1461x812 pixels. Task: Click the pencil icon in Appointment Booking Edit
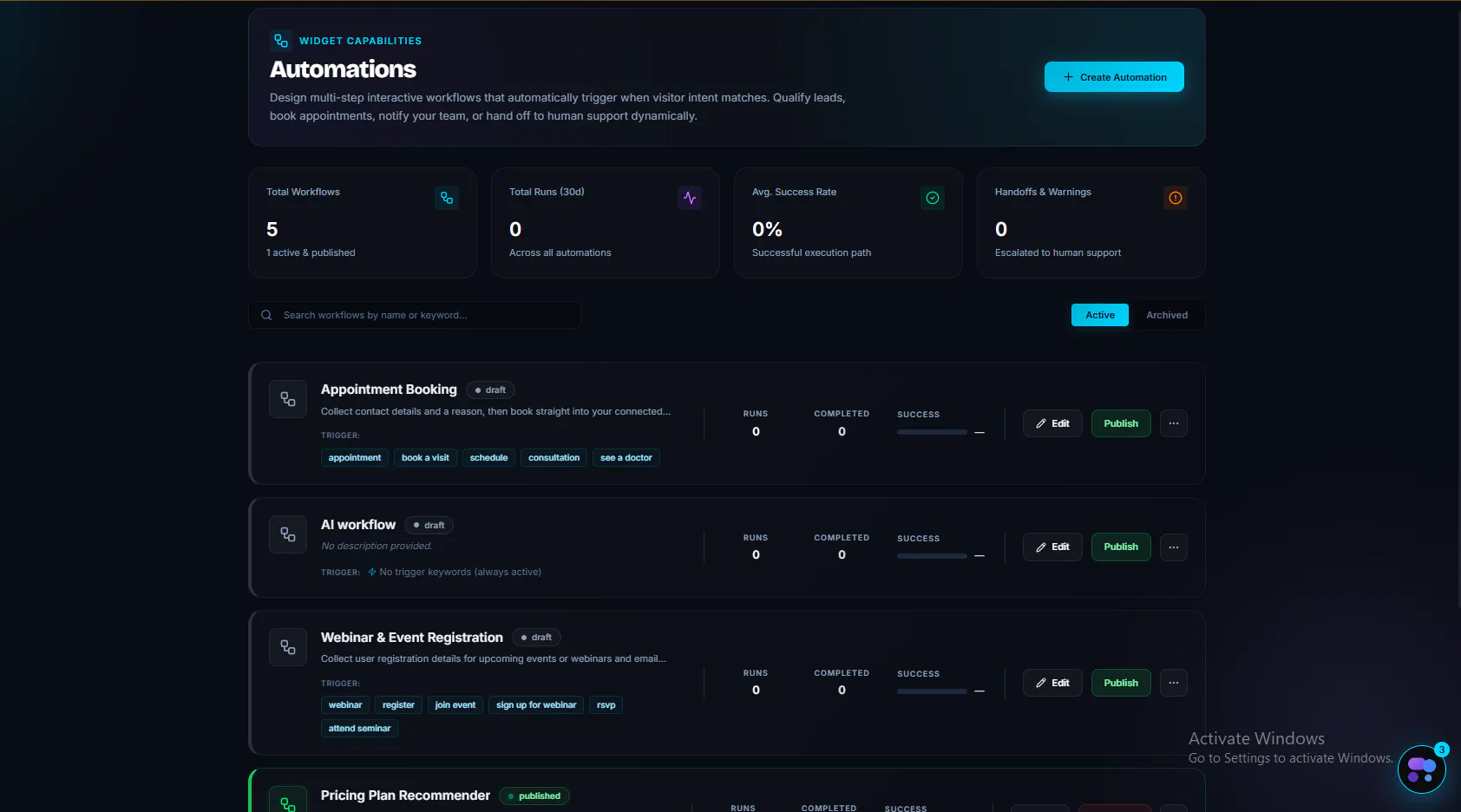pos(1041,423)
